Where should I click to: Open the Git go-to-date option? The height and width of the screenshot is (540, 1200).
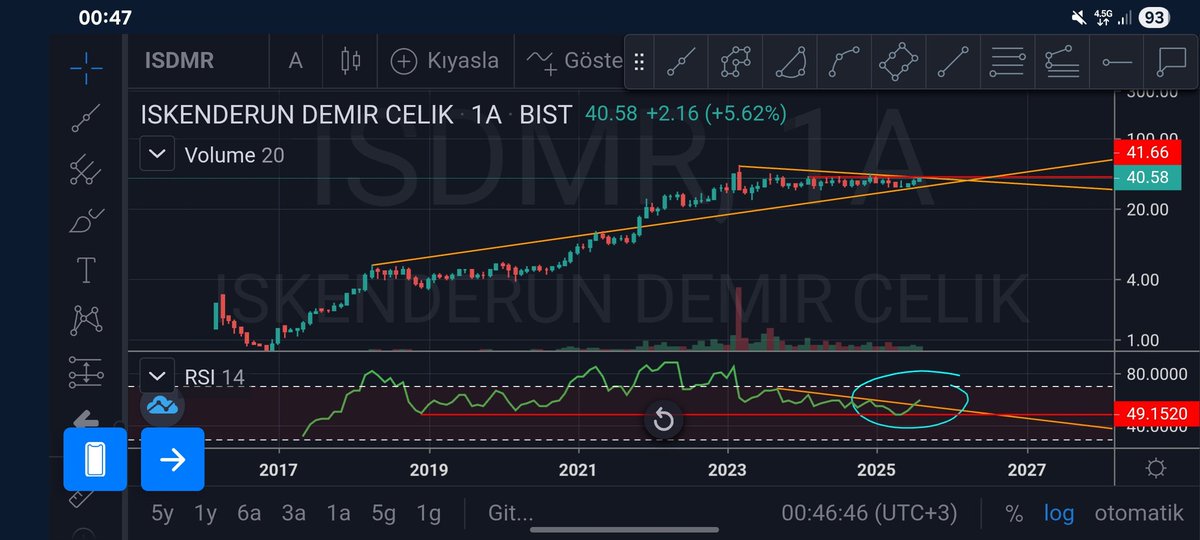coord(510,514)
